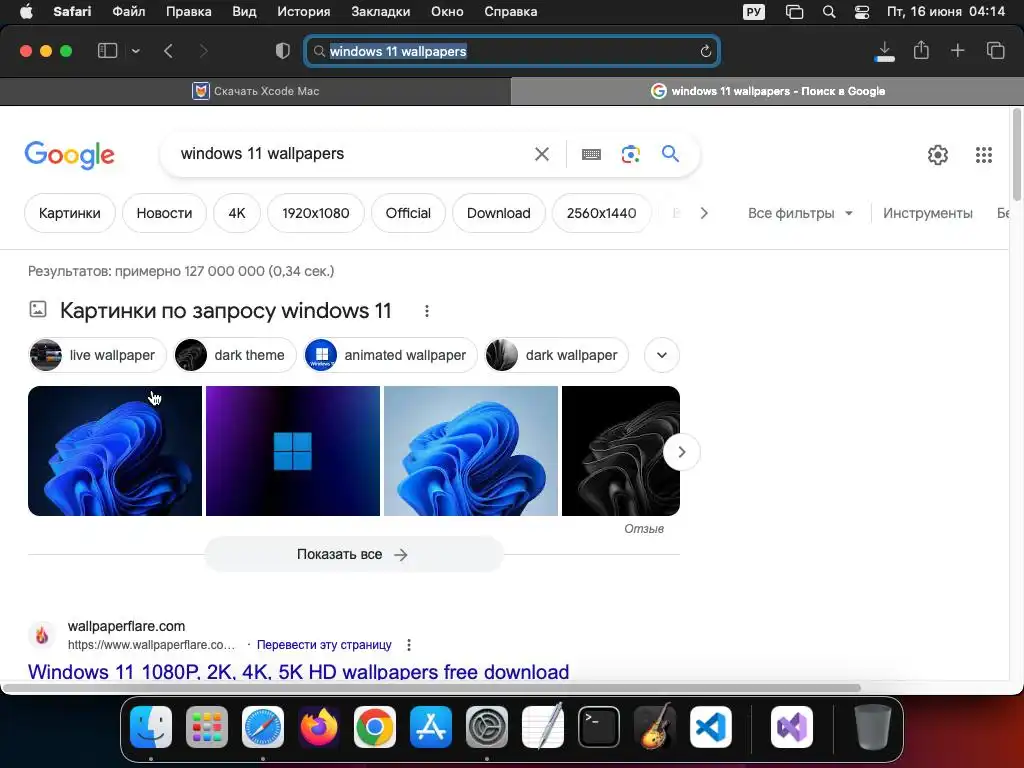Go back to the previous page
The image size is (1024, 768).
[168, 51]
